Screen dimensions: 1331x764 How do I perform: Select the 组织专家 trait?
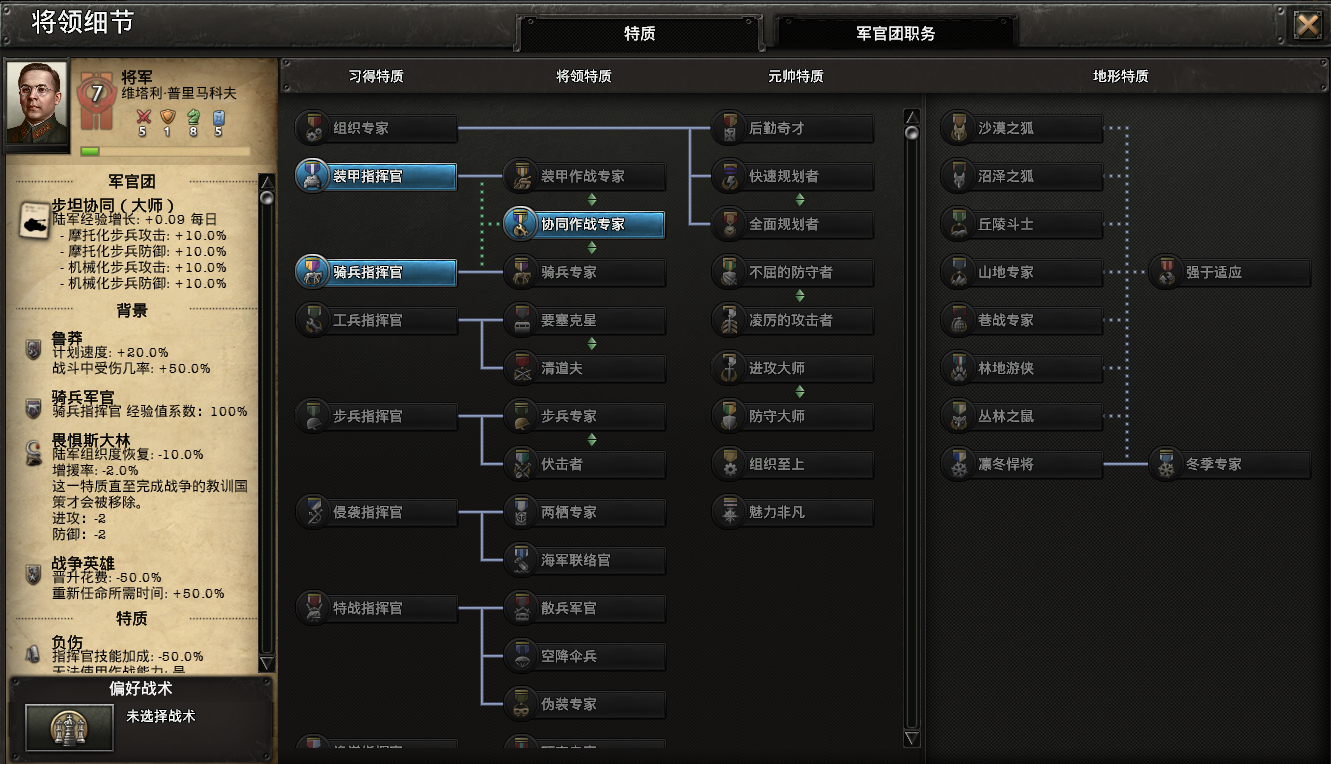377,129
